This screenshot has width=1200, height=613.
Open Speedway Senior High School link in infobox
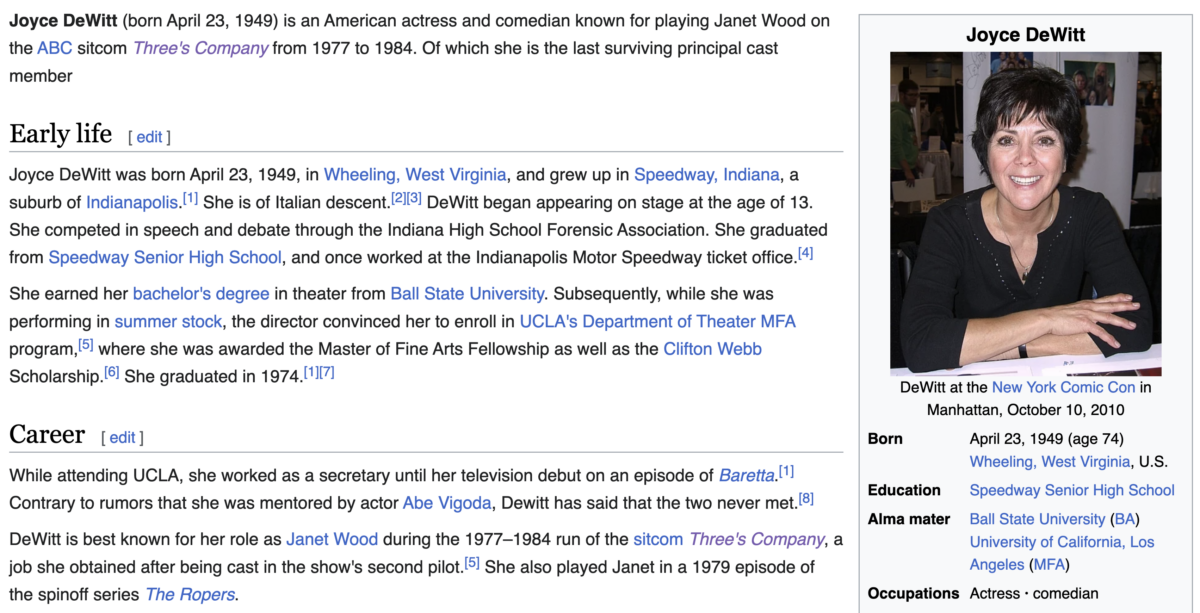tap(1072, 490)
